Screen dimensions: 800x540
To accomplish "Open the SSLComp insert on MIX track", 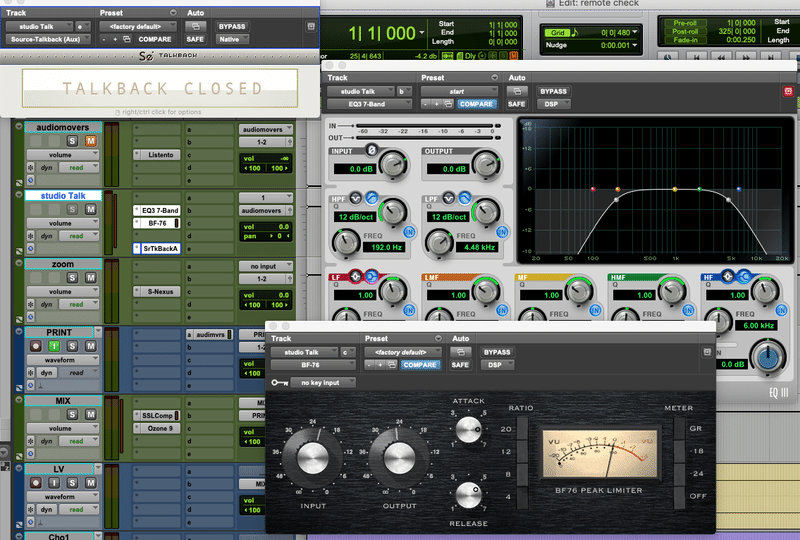I will (157, 415).
